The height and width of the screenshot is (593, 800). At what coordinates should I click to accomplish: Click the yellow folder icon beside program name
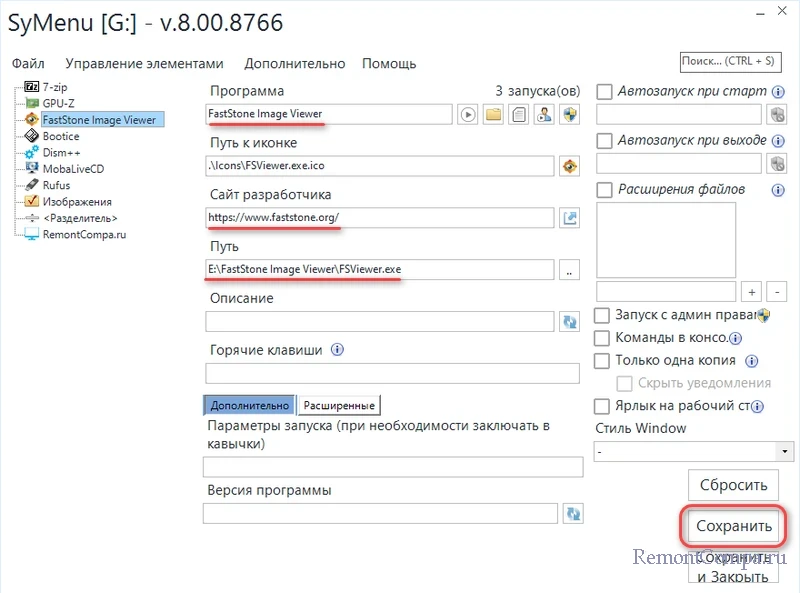point(493,115)
